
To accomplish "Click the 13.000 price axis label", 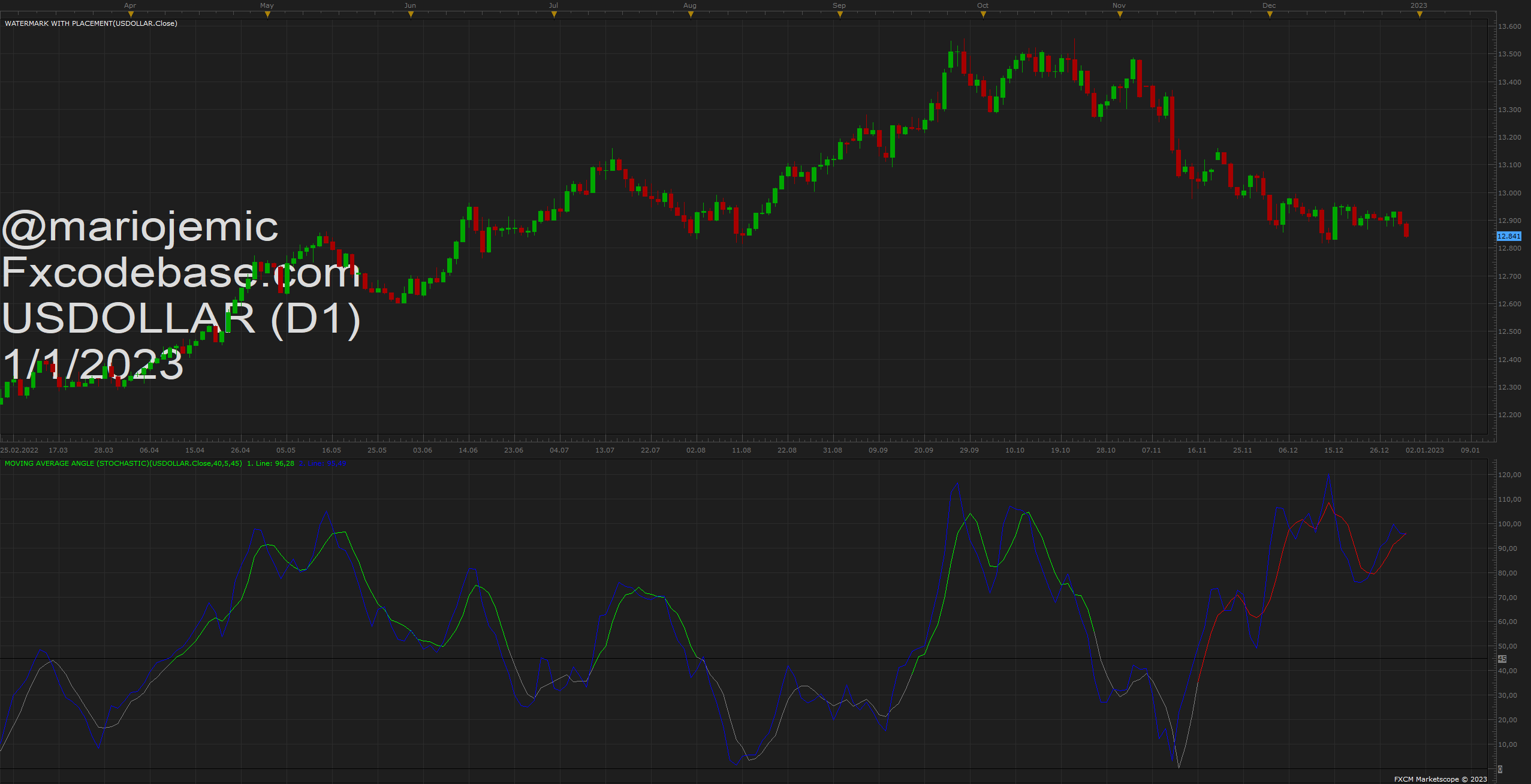I will pos(1509,193).
